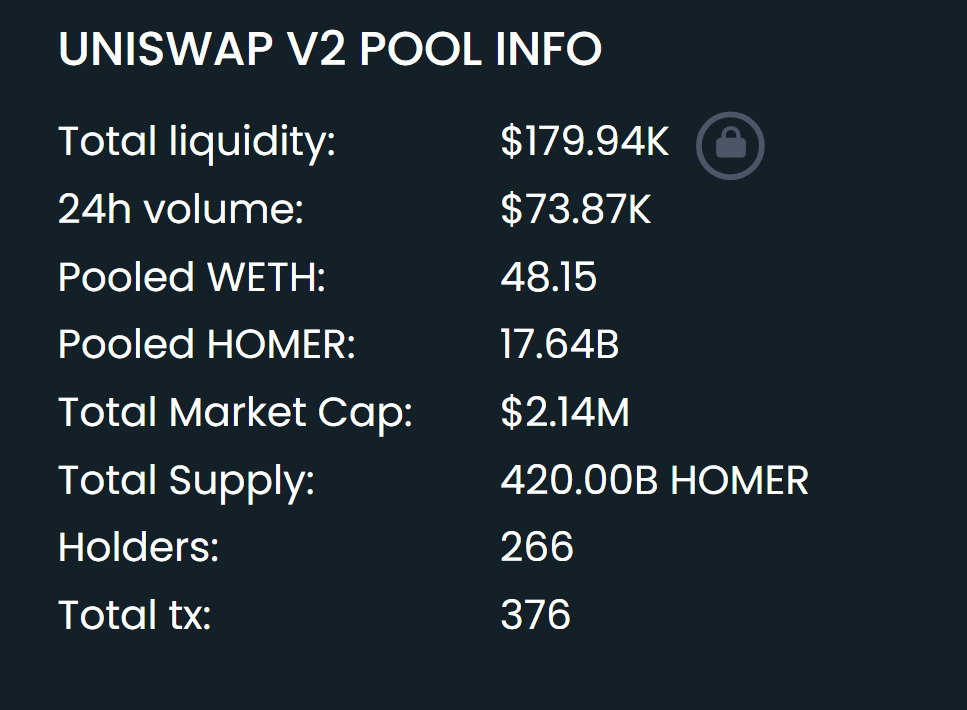Click the Uniswap V2 Pool Info heading
The image size is (967, 710).
[330, 49]
